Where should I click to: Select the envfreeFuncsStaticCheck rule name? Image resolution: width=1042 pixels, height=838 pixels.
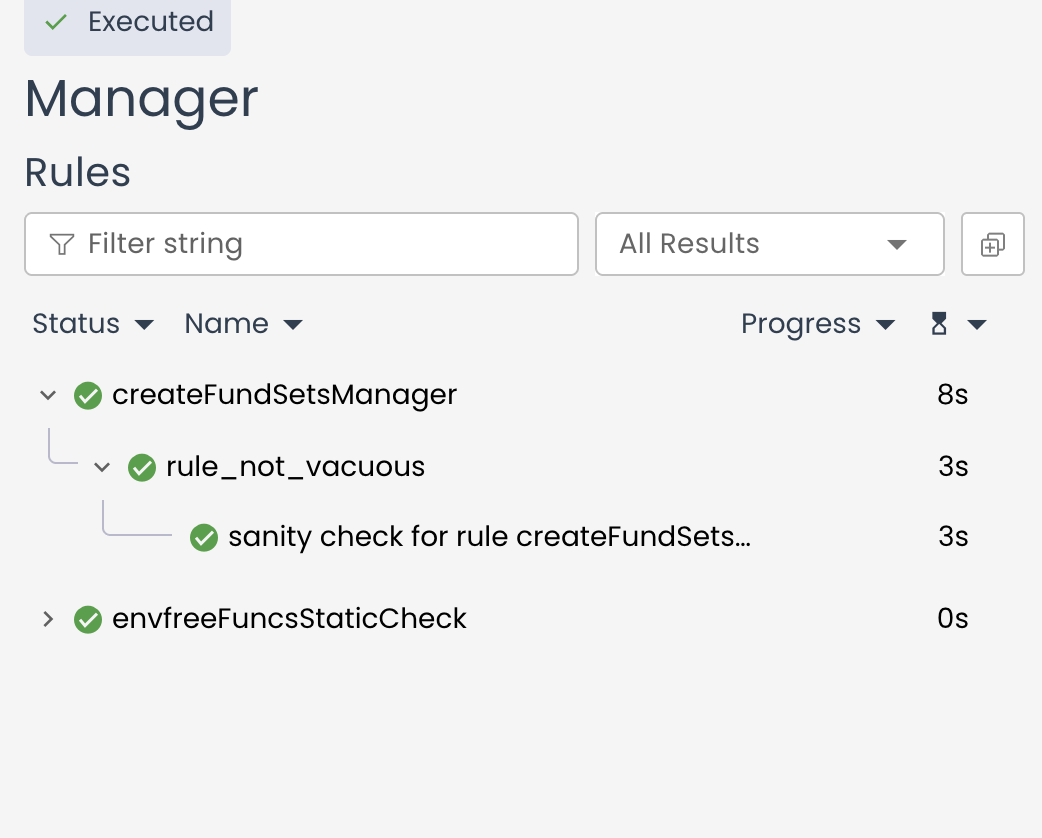pos(289,619)
